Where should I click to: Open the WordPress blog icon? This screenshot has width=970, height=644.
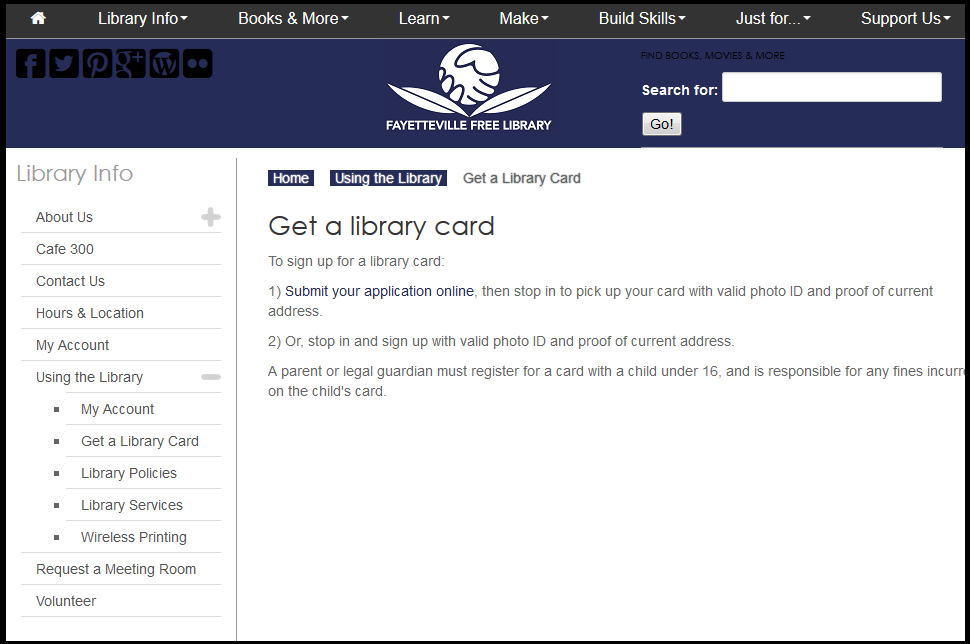164,64
